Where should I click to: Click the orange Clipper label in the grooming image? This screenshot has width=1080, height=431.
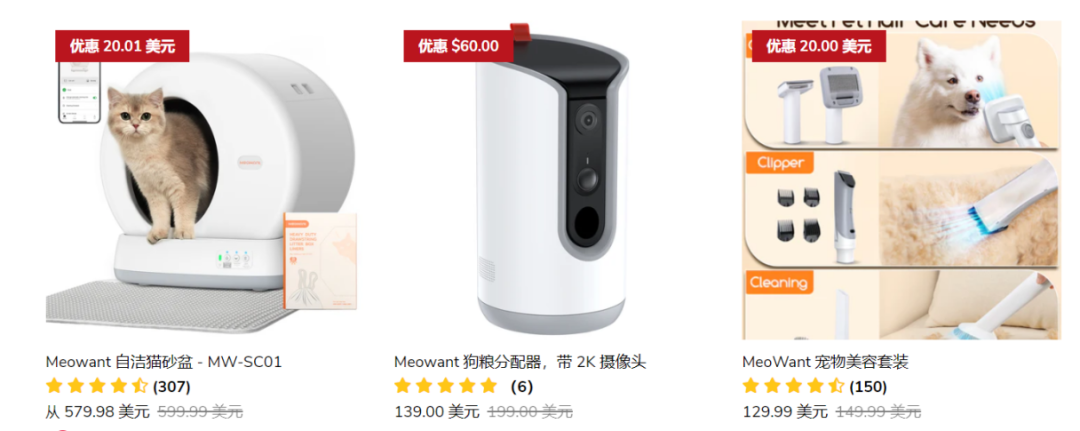point(780,163)
